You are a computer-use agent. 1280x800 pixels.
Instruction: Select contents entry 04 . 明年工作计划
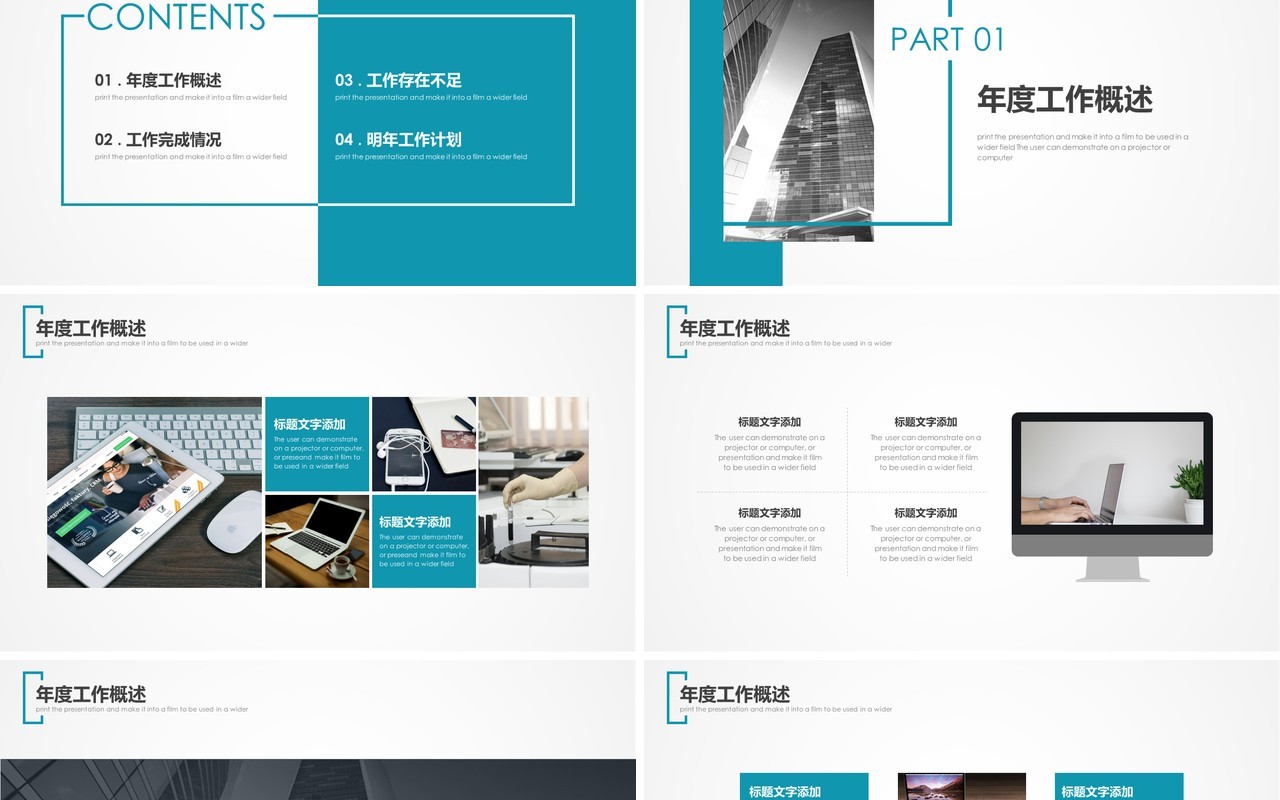398,139
